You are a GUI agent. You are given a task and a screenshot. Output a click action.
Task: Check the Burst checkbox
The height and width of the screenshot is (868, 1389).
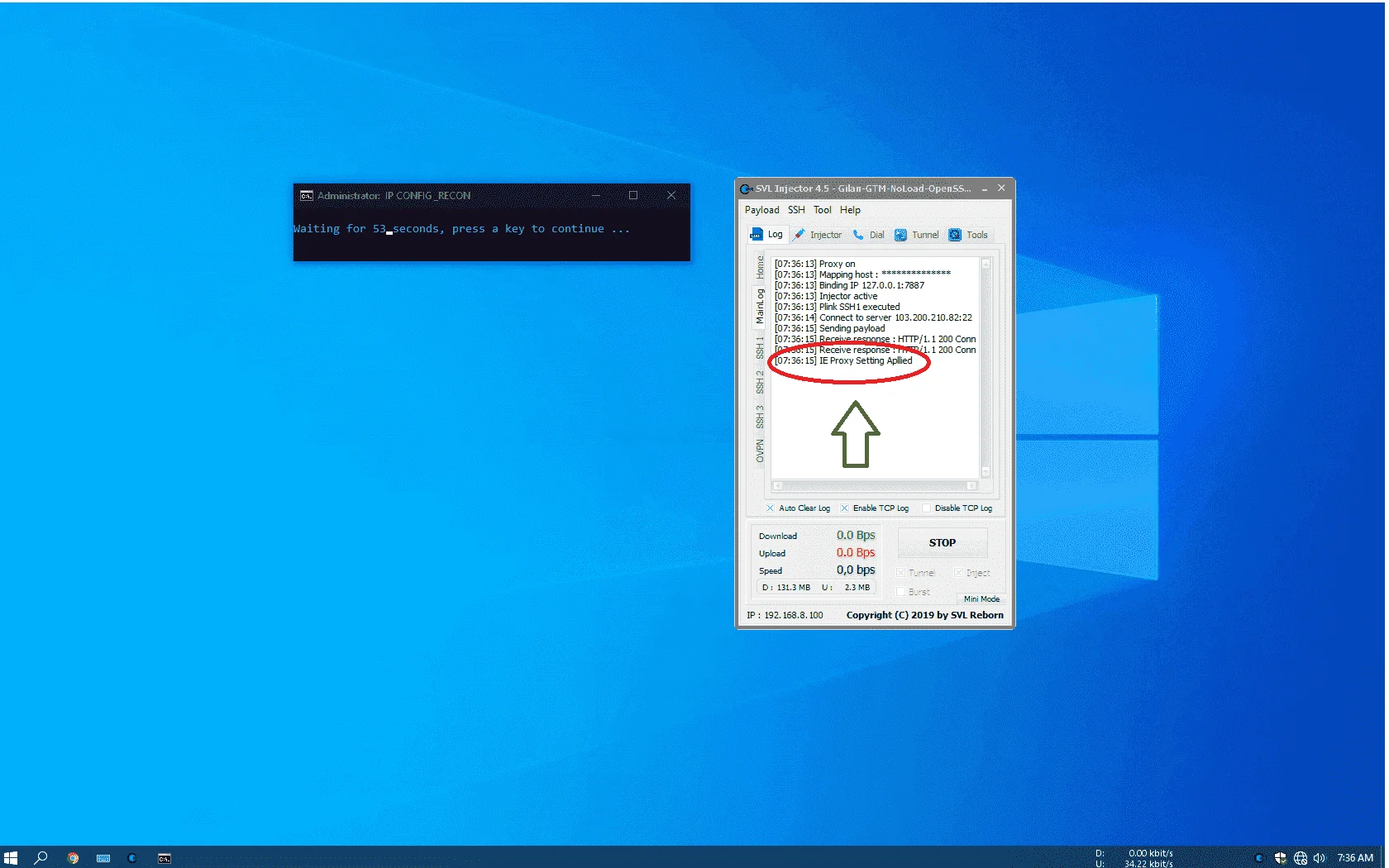coord(900,592)
